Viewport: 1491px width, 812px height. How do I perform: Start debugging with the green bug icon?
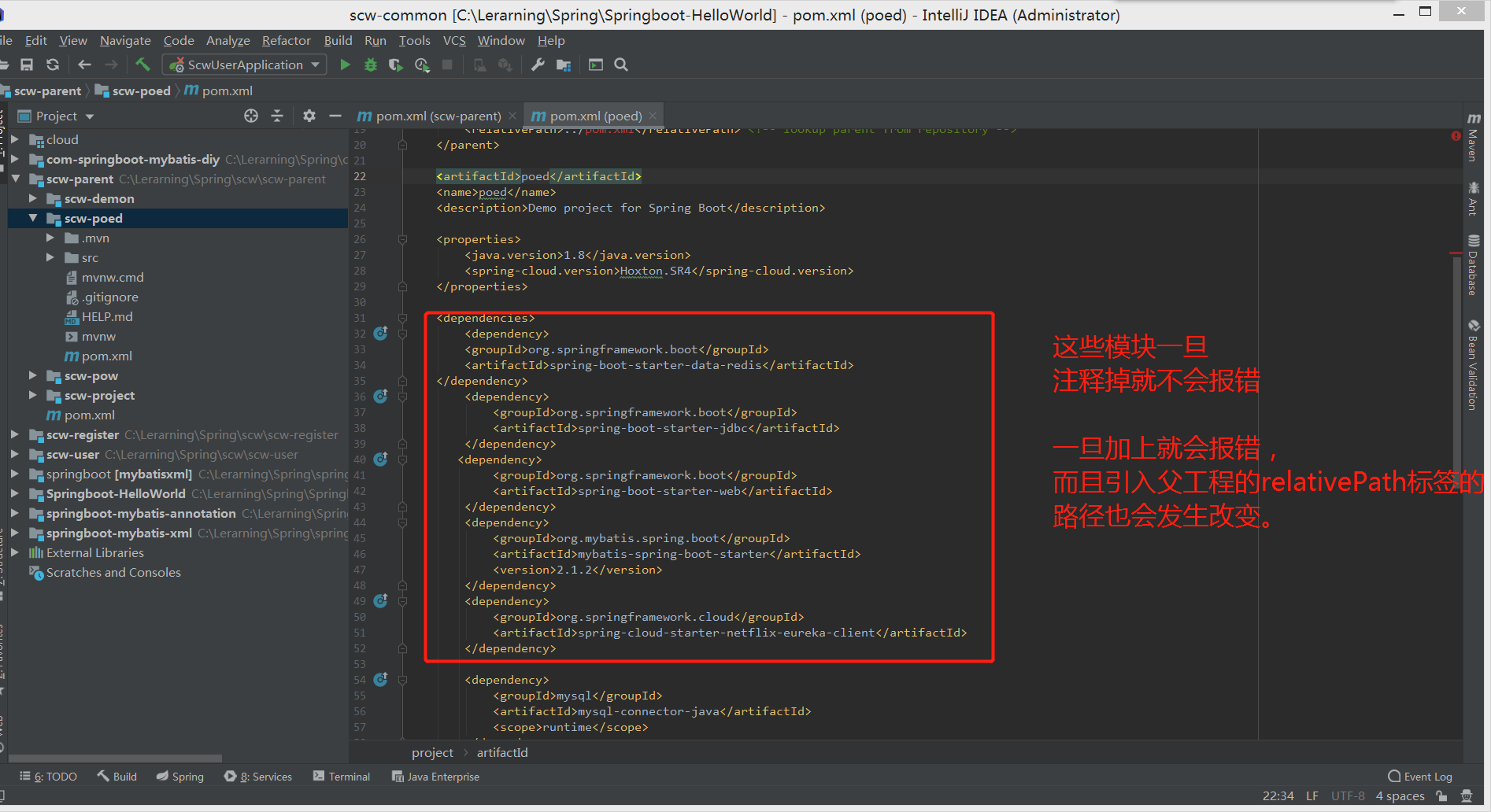click(371, 65)
